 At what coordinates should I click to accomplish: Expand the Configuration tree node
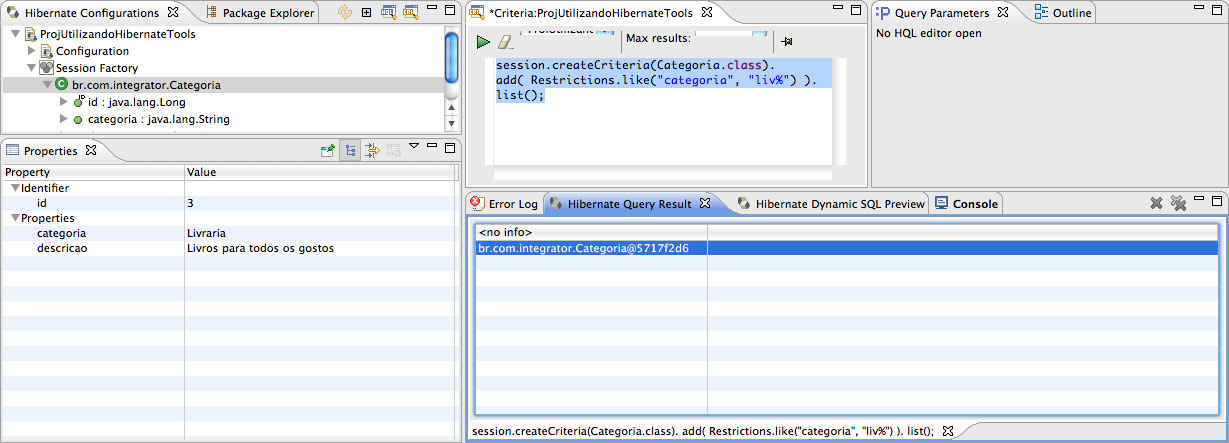pyautogui.click(x=32, y=51)
